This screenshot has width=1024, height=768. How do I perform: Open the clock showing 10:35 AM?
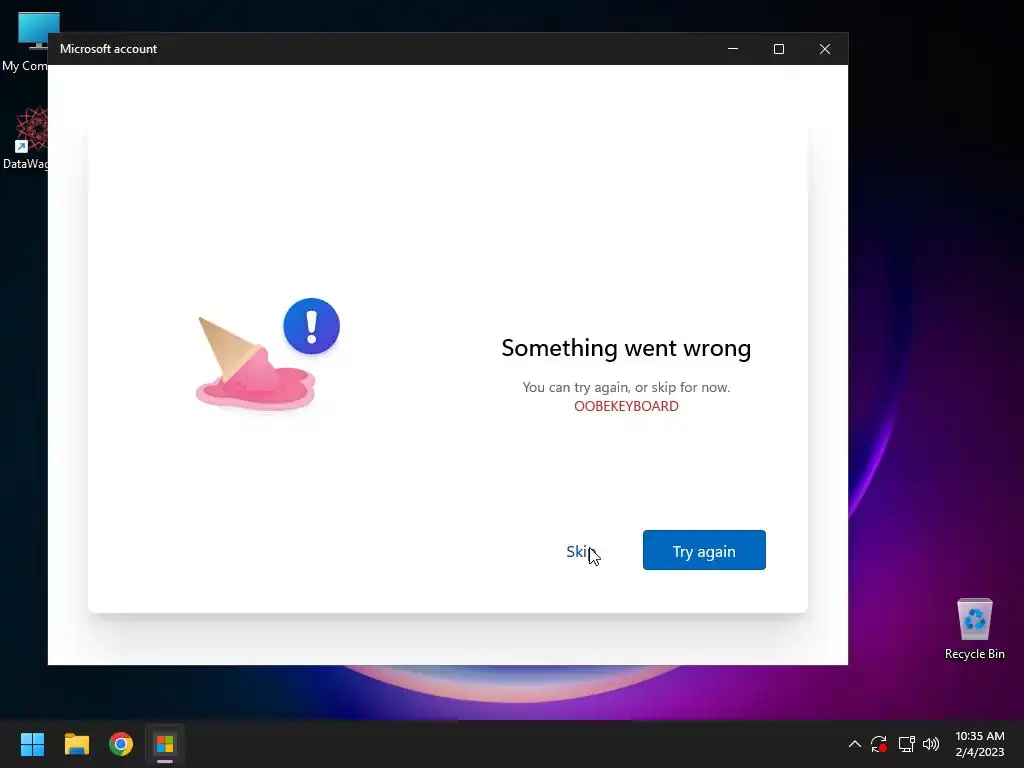click(x=980, y=744)
